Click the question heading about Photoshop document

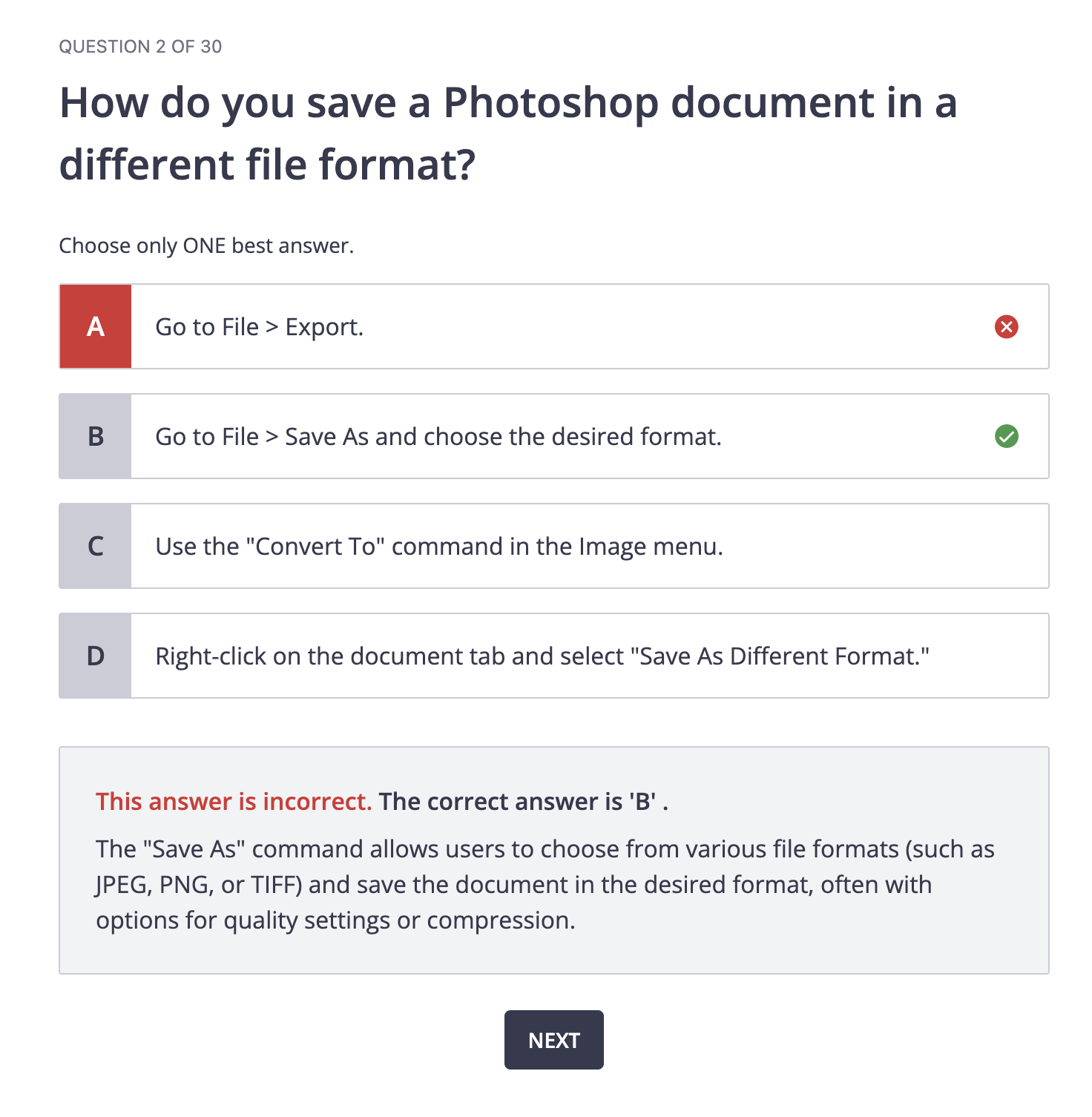coord(508,133)
